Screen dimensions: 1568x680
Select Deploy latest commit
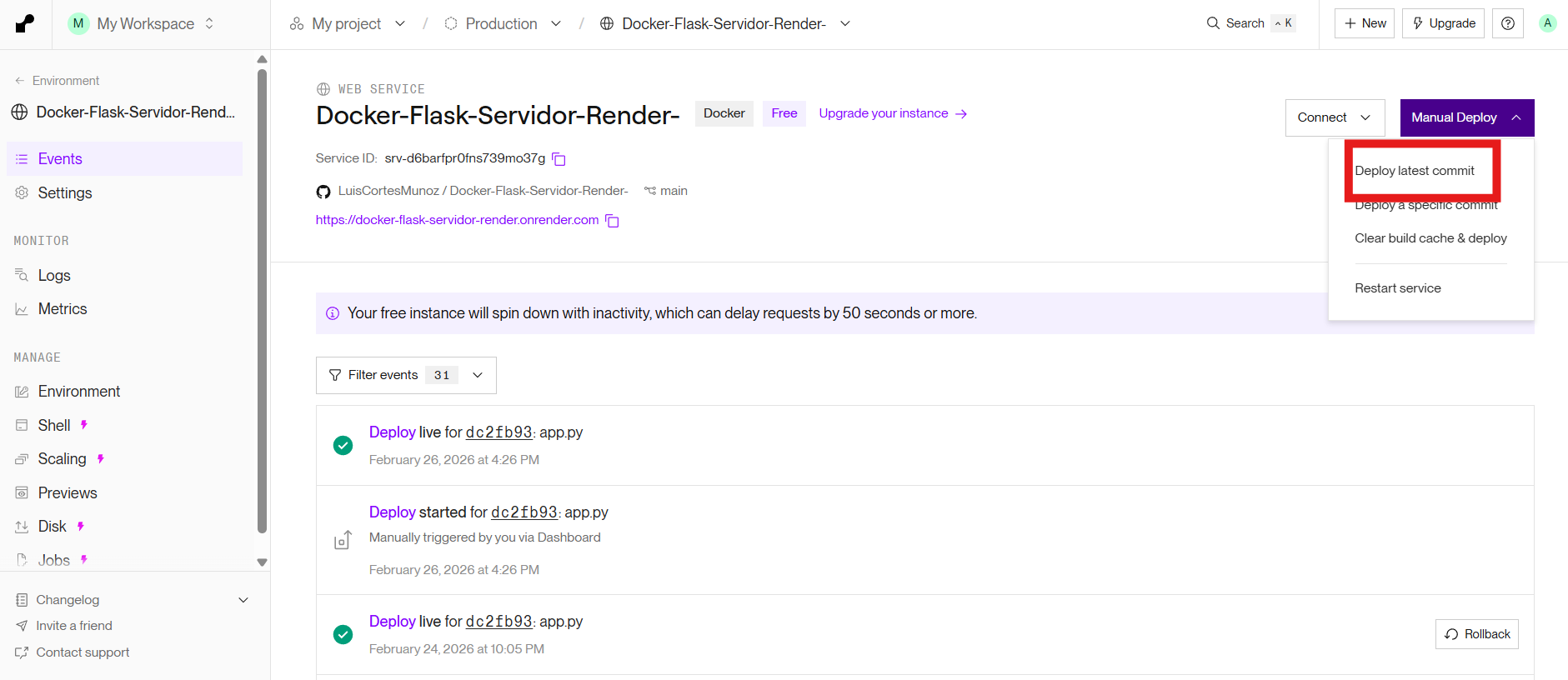1415,171
